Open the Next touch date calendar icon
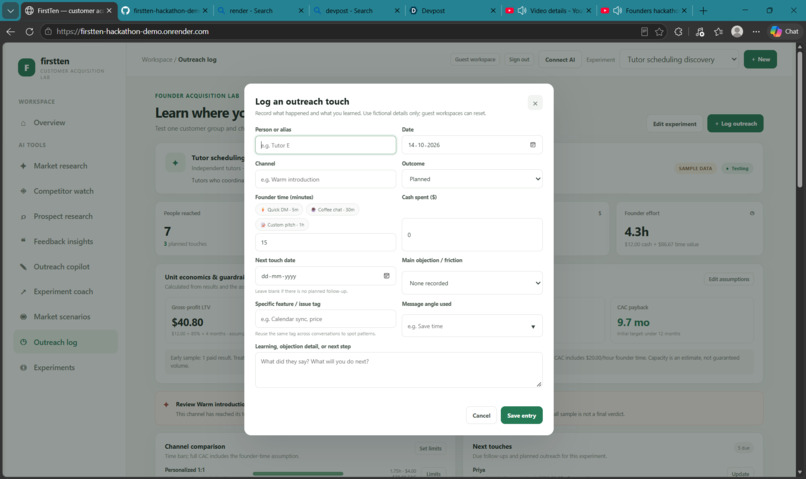 387,276
